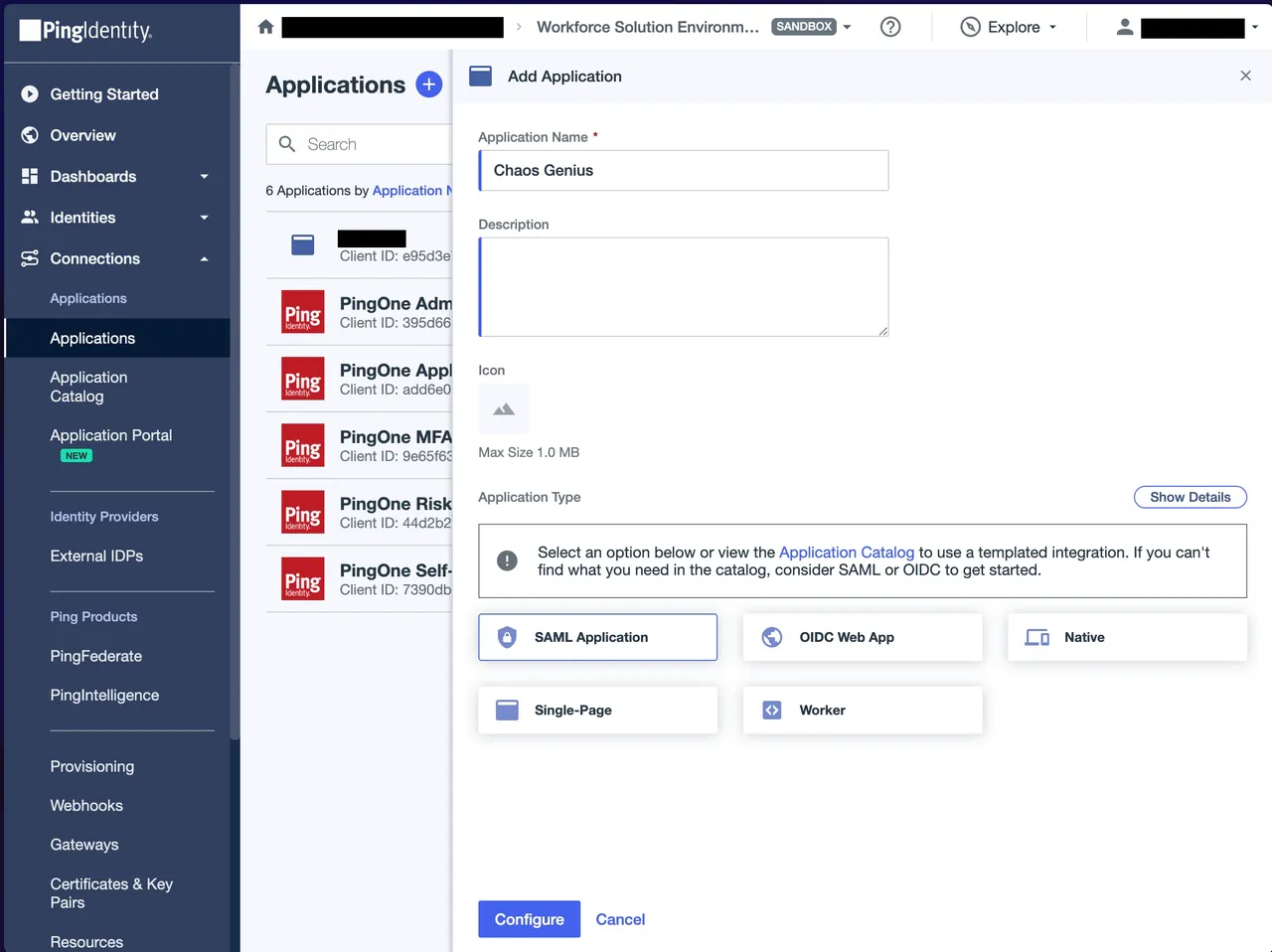Click the info icon in catalog notice
Image resolution: width=1272 pixels, height=952 pixels.
click(x=507, y=560)
